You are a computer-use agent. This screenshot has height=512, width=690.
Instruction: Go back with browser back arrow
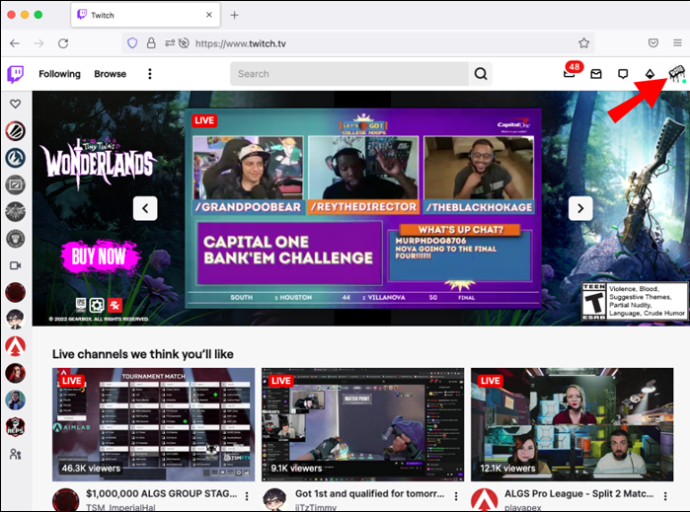click(15, 43)
